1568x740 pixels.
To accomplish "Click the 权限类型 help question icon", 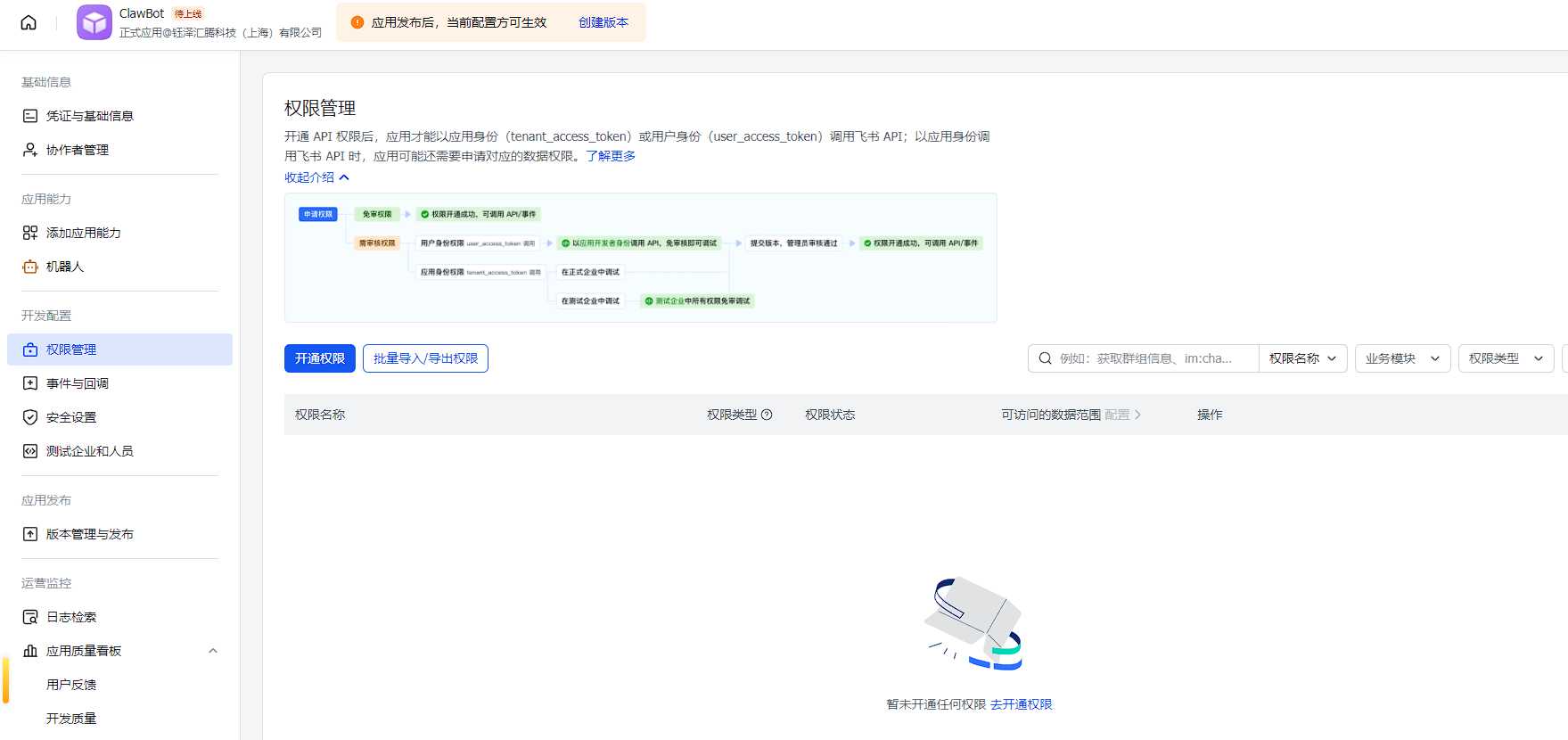I will coord(767,415).
